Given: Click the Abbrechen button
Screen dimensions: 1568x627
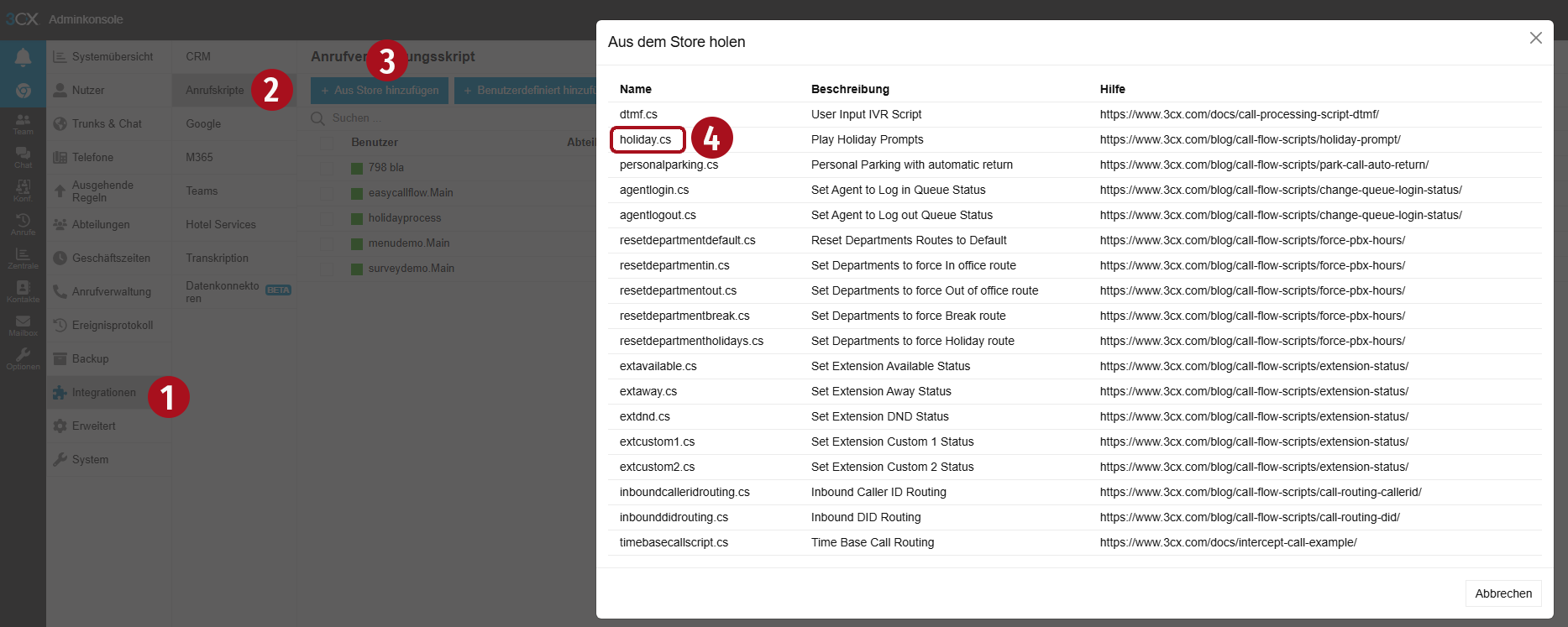Looking at the screenshot, I should point(1502,593).
